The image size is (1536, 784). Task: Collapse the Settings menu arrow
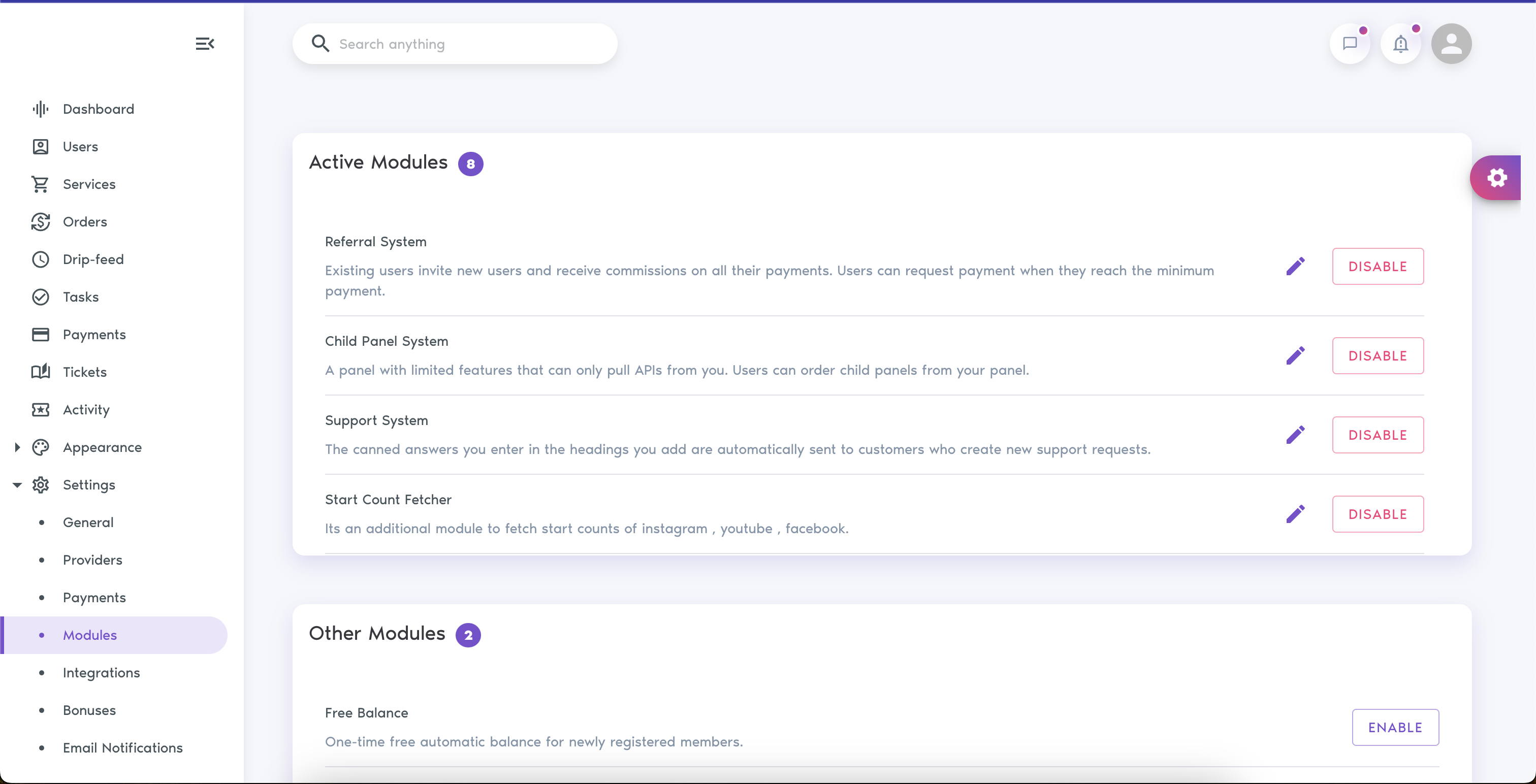pyautogui.click(x=17, y=485)
